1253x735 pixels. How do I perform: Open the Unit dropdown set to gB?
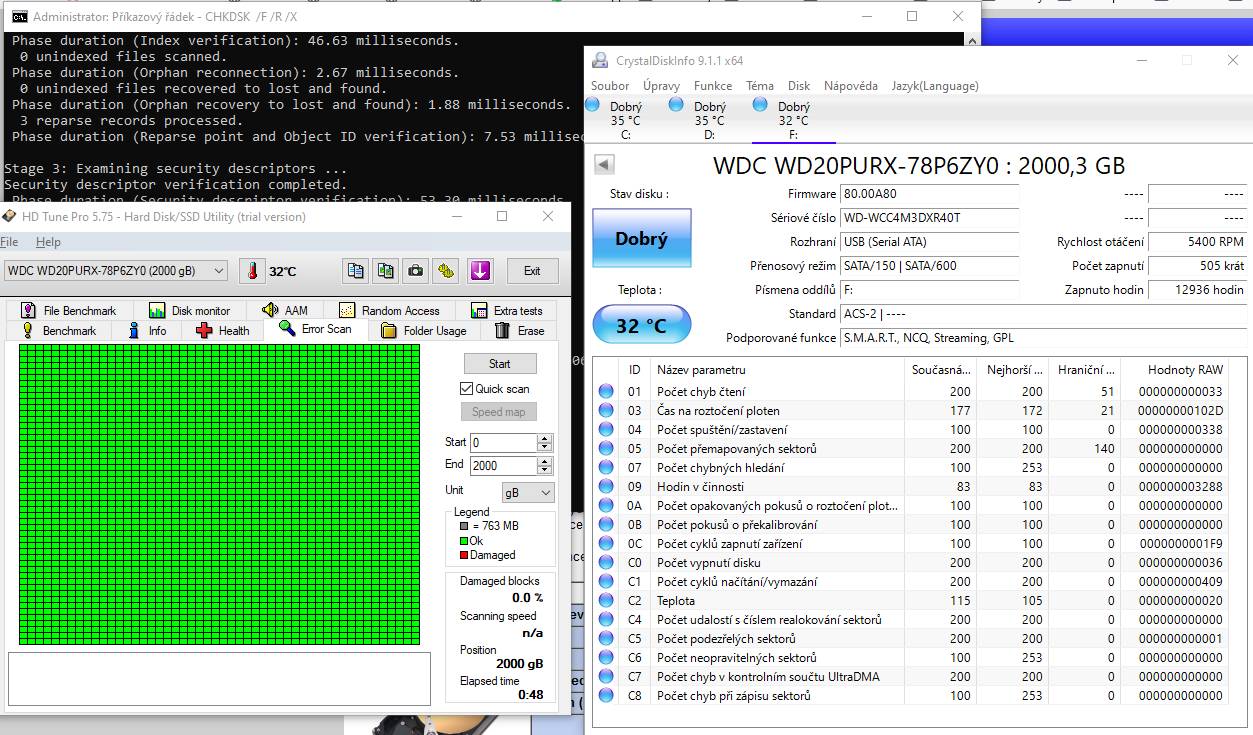[x=528, y=492]
